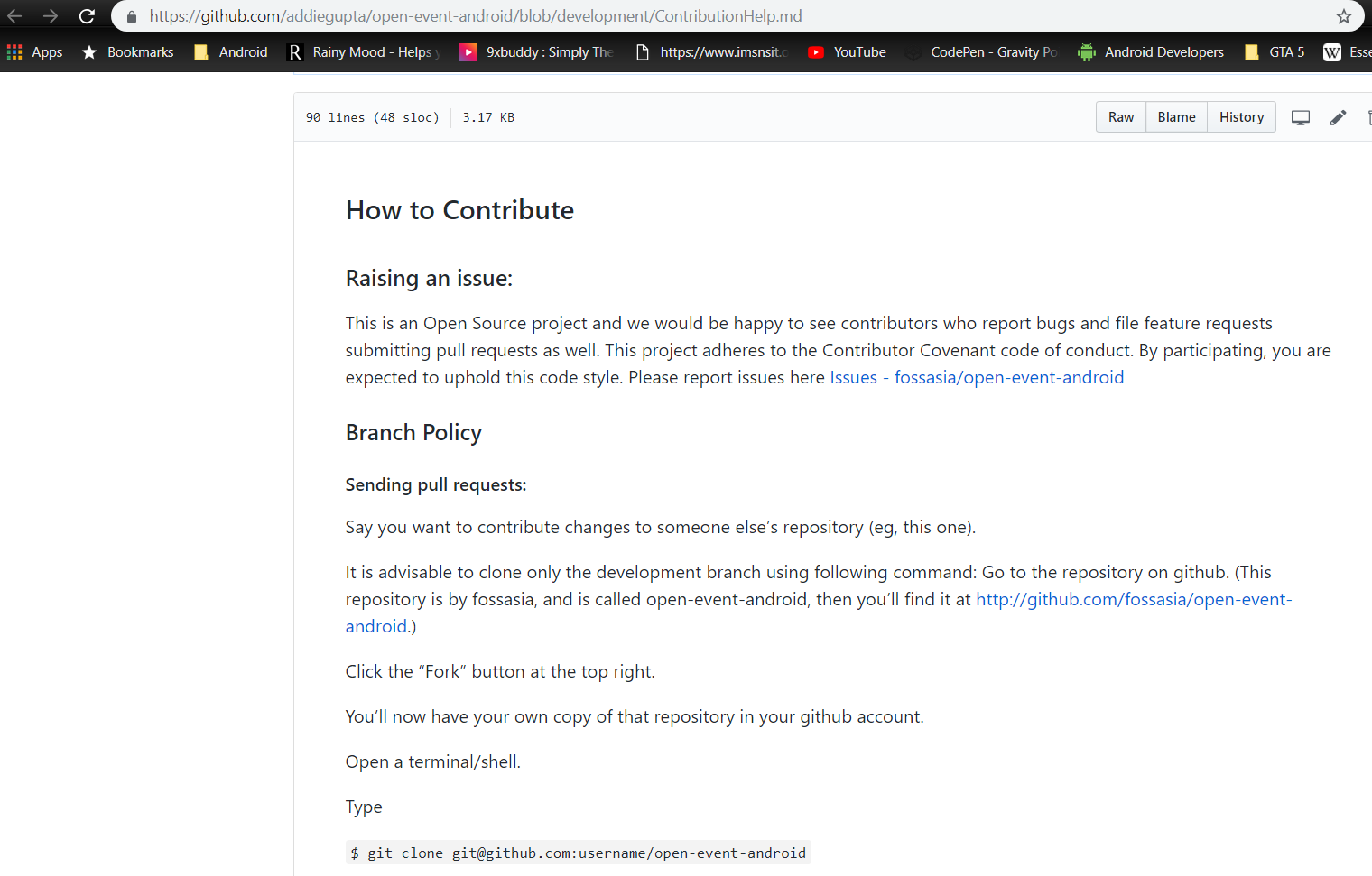1372x876 pixels.
Task: Open the 9xbuddy bookmark
Action: point(537,52)
